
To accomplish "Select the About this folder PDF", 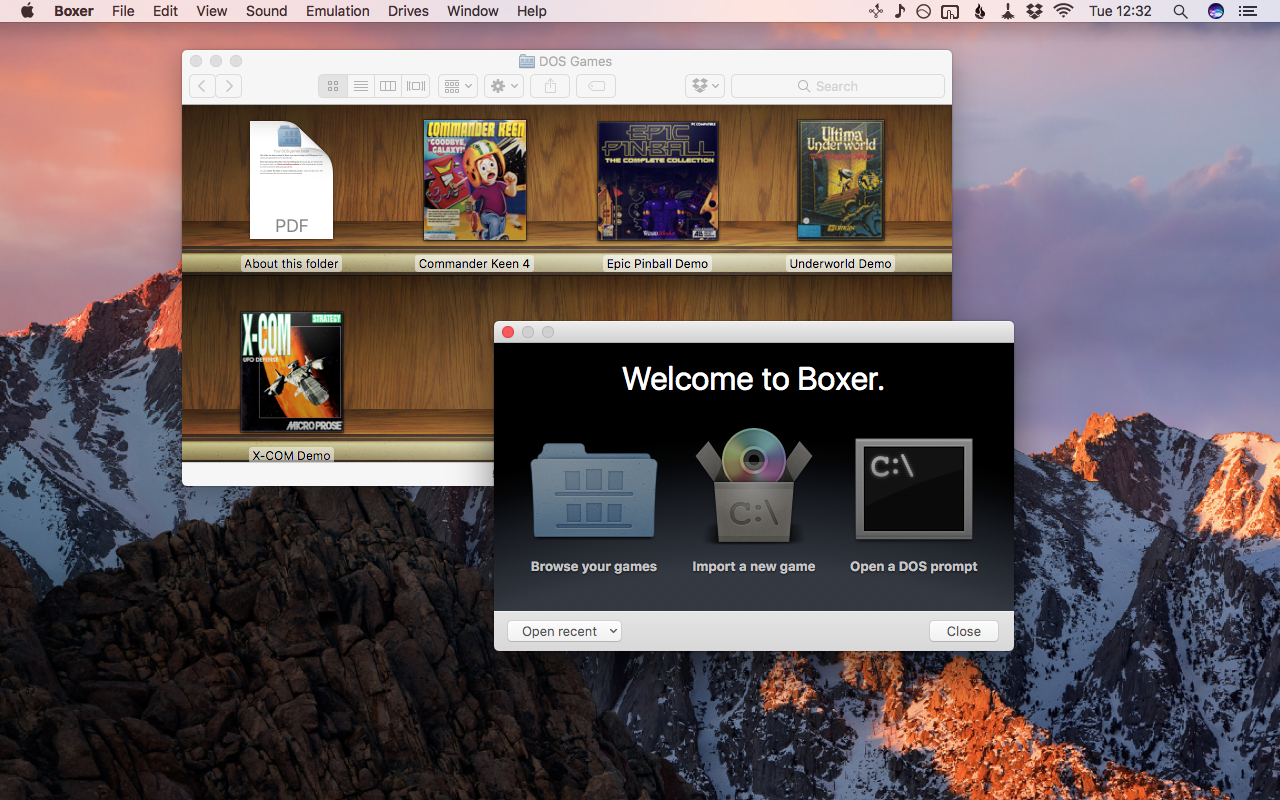I will tap(291, 180).
